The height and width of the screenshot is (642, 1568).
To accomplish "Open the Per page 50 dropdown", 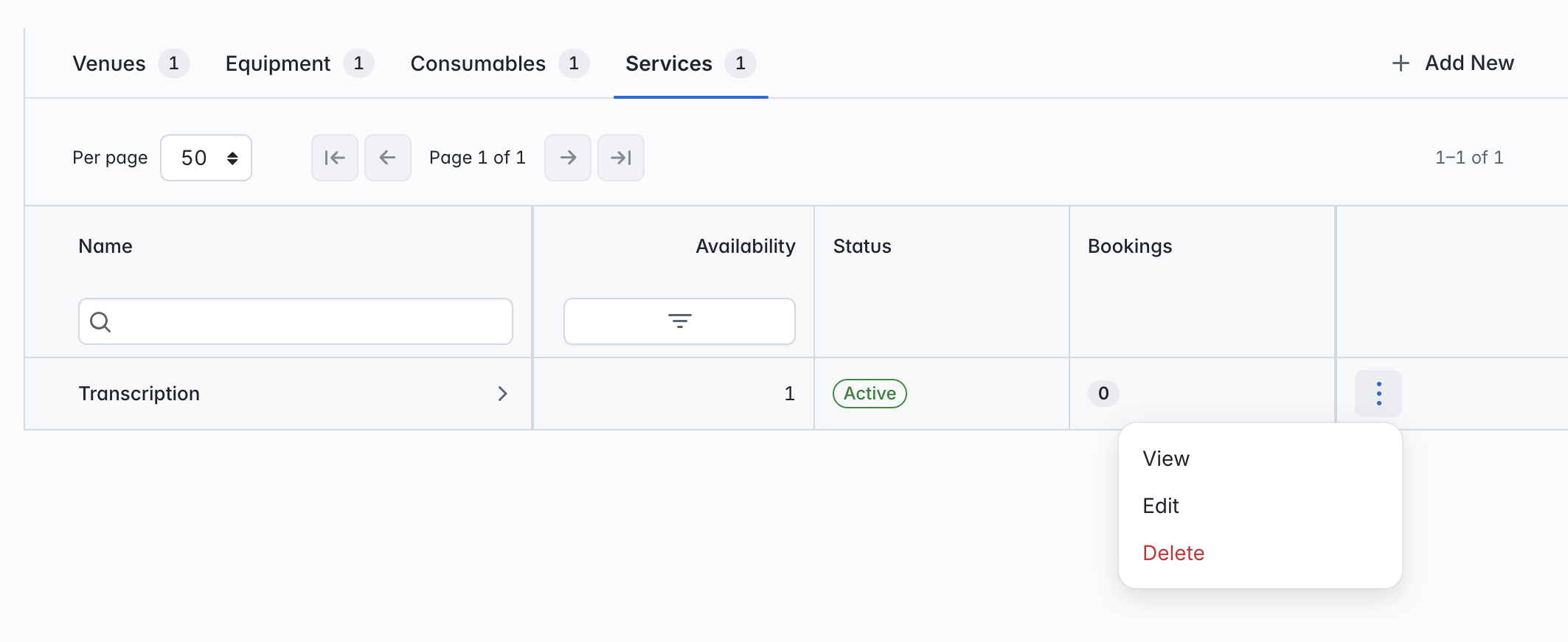I will pos(206,158).
